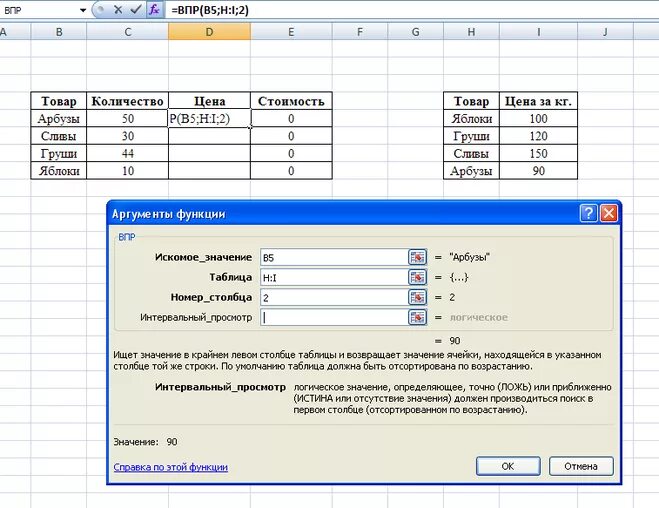This screenshot has height=508, width=659.
Task: Click the Цена за кг. header cell
Action: pos(538,101)
